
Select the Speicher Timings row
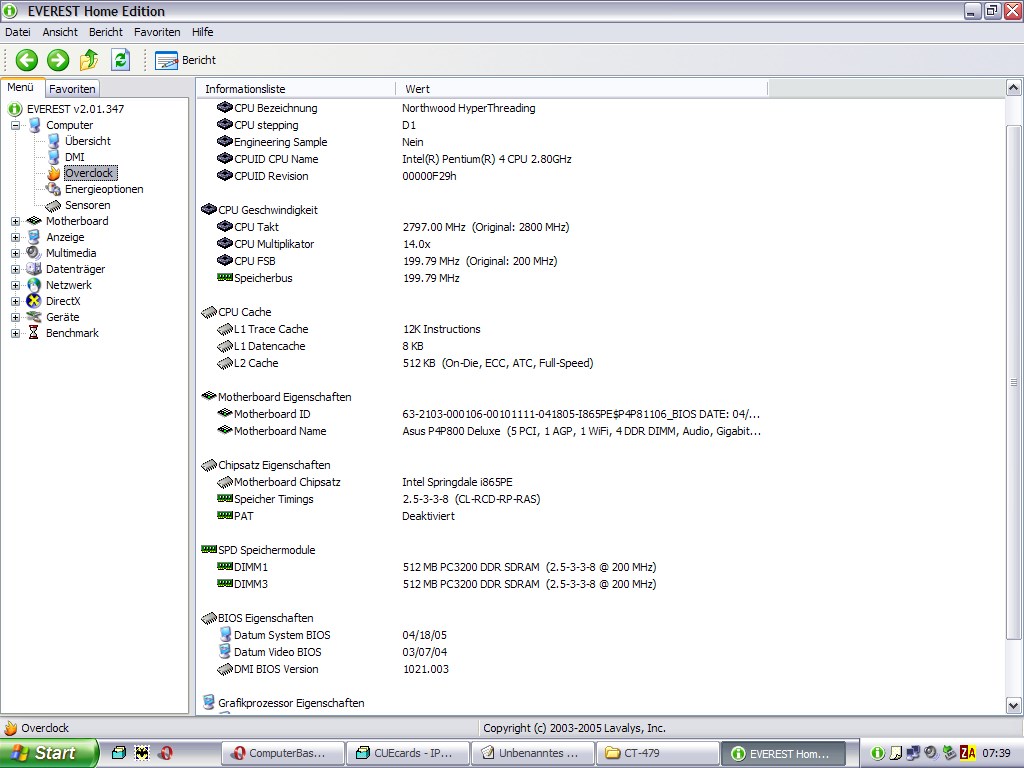[483, 499]
